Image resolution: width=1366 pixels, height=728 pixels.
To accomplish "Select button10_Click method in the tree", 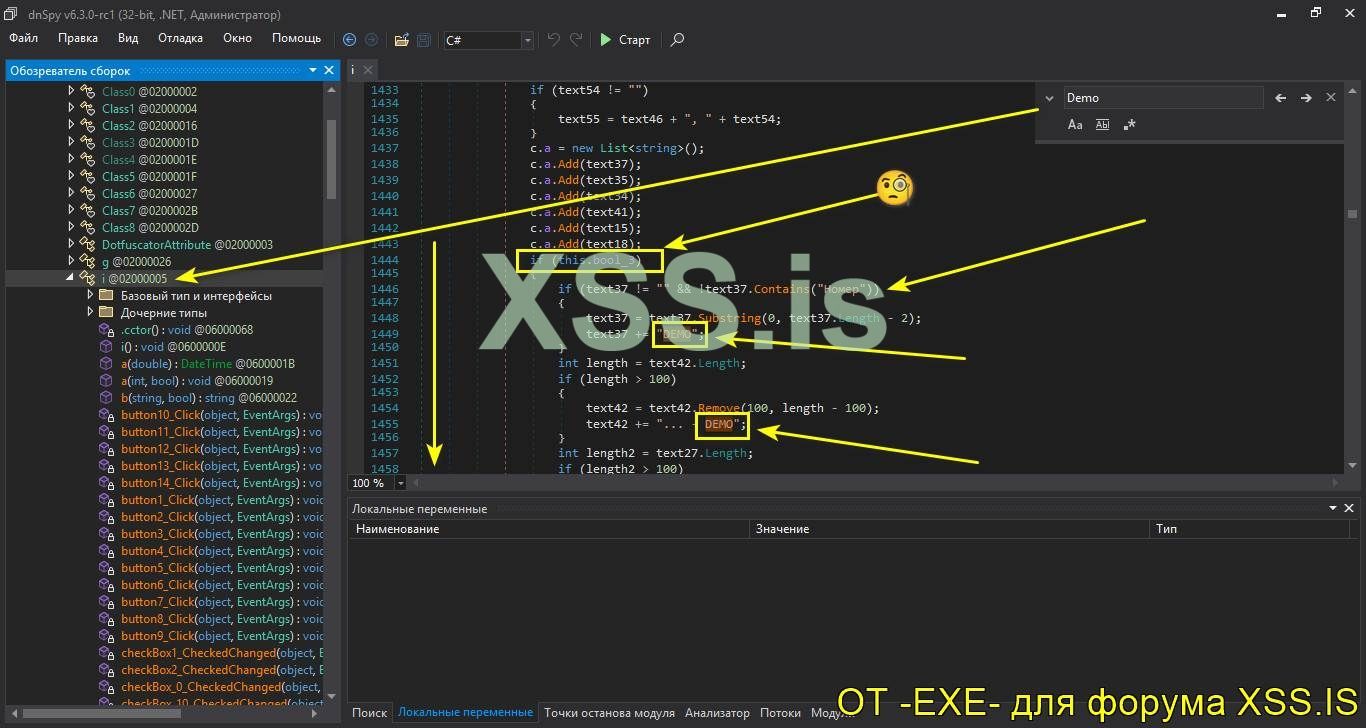I will 210,415.
